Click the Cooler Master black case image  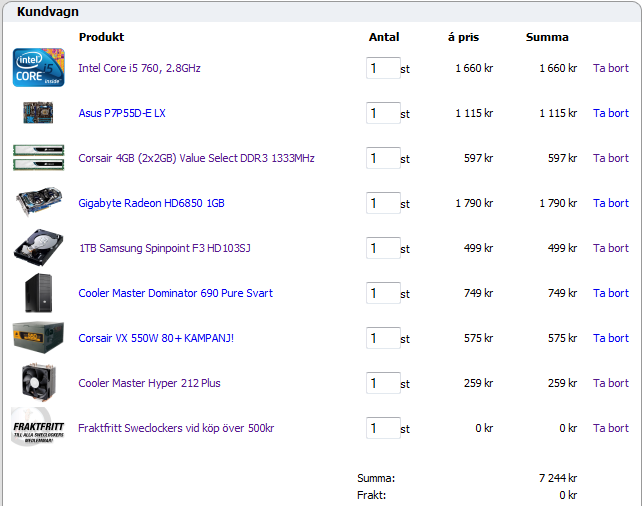[x=39, y=293]
